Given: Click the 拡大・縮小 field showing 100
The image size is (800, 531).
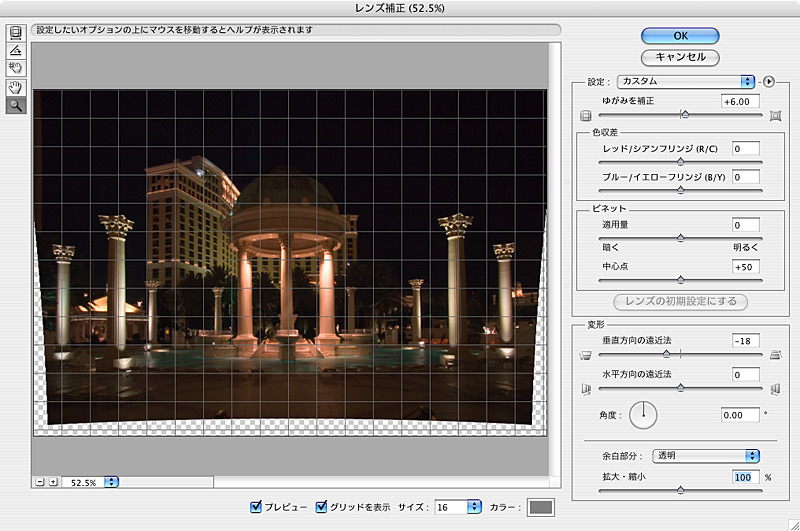Looking at the screenshot, I should pos(745,477).
